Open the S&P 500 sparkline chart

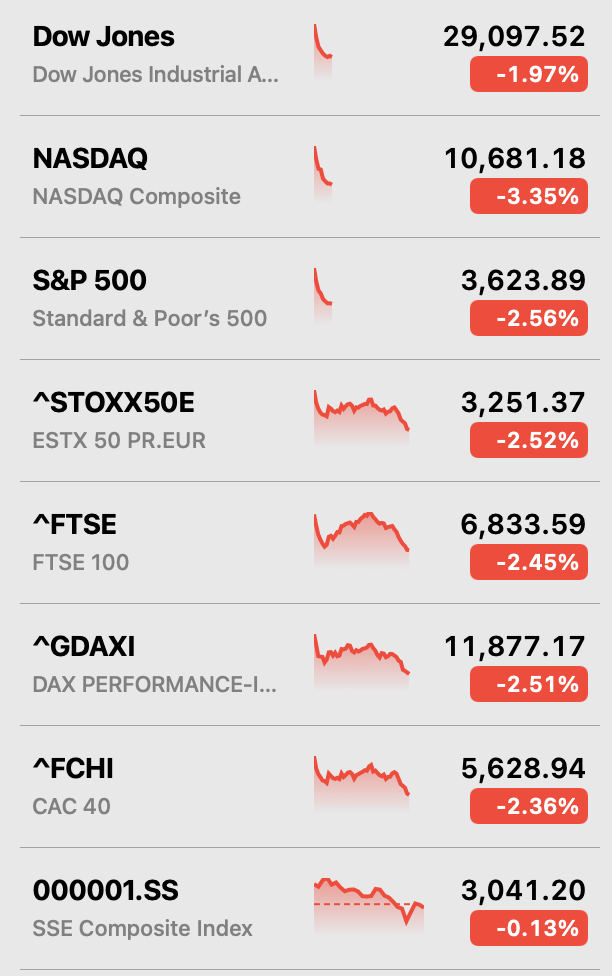[323, 296]
